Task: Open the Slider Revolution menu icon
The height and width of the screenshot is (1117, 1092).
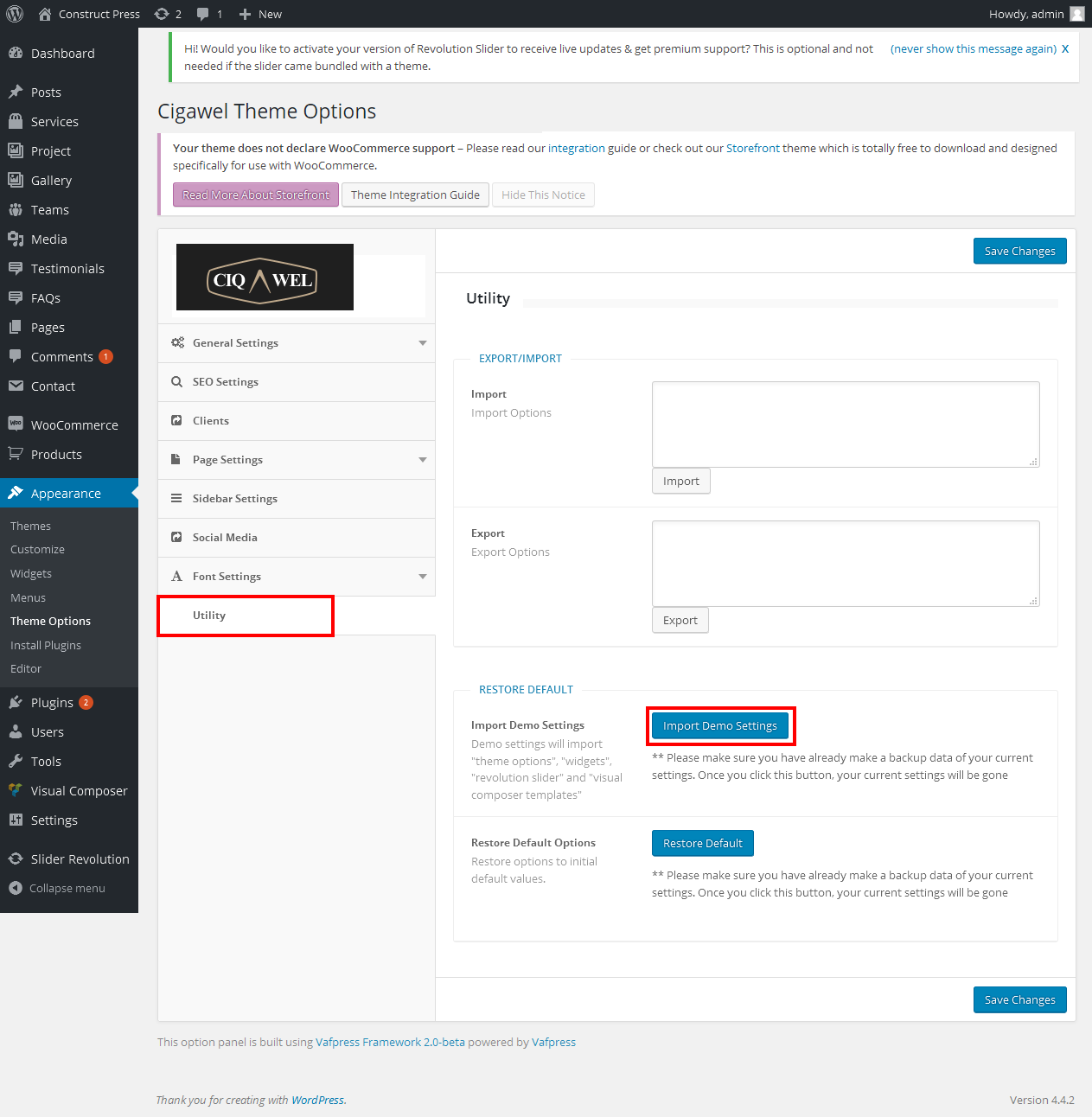Action: [16, 858]
